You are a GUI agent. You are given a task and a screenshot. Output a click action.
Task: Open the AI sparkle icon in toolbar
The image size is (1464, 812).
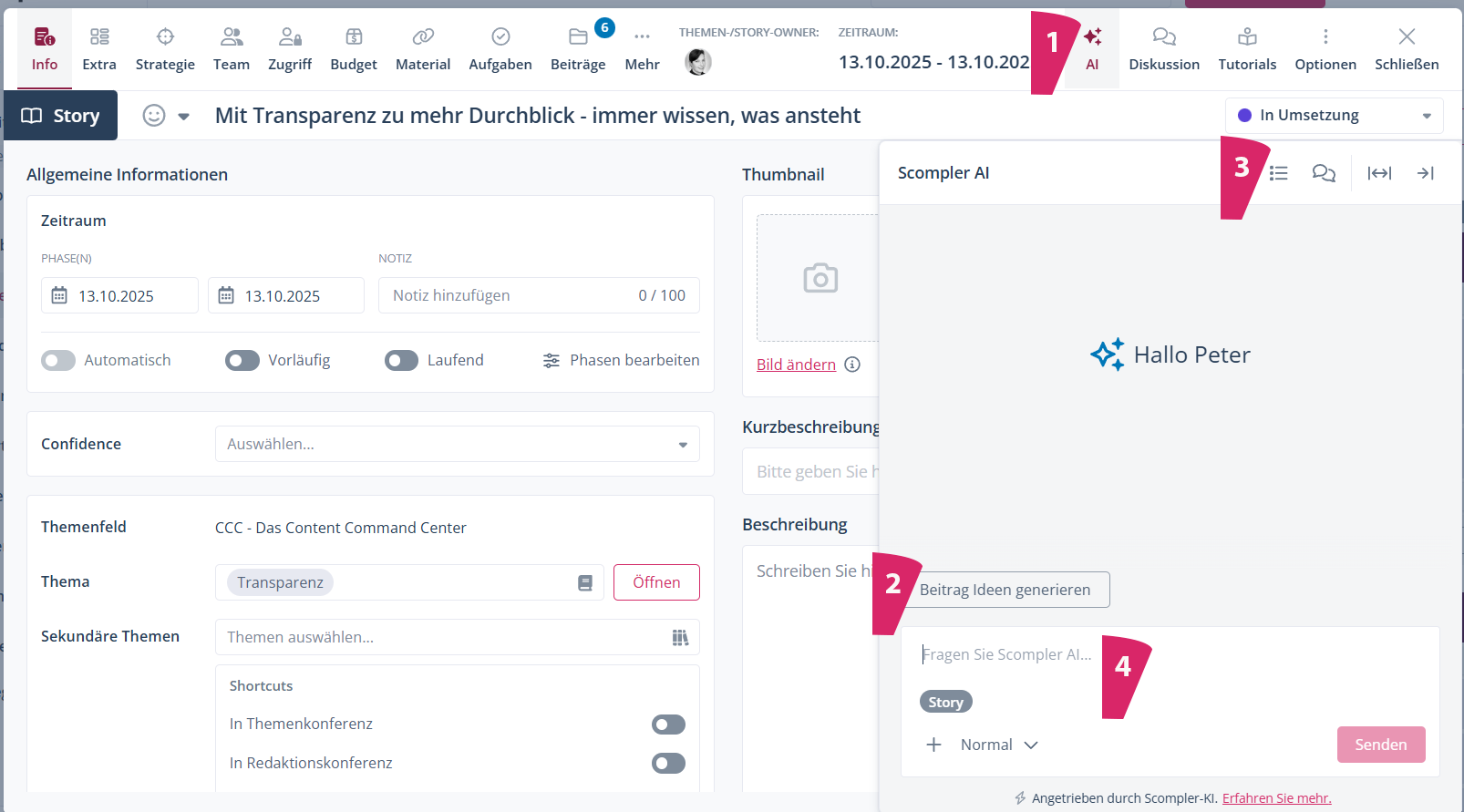1092,48
